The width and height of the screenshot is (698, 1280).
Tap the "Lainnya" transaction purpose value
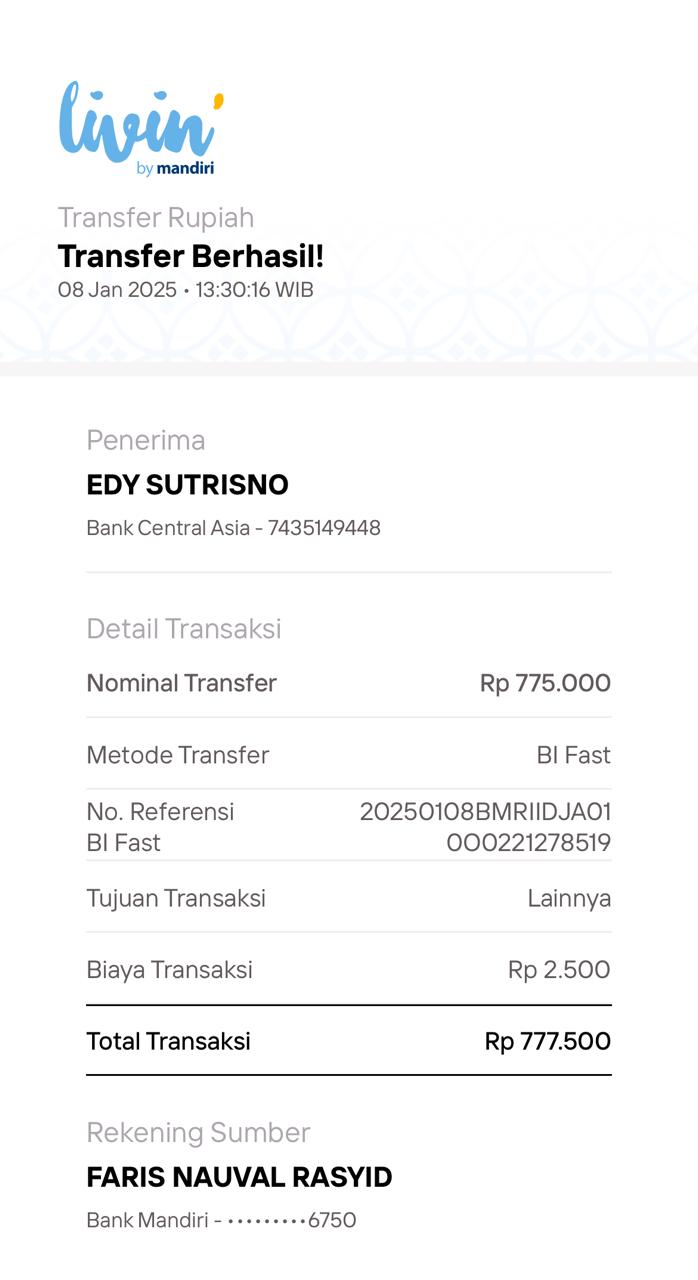coord(569,898)
